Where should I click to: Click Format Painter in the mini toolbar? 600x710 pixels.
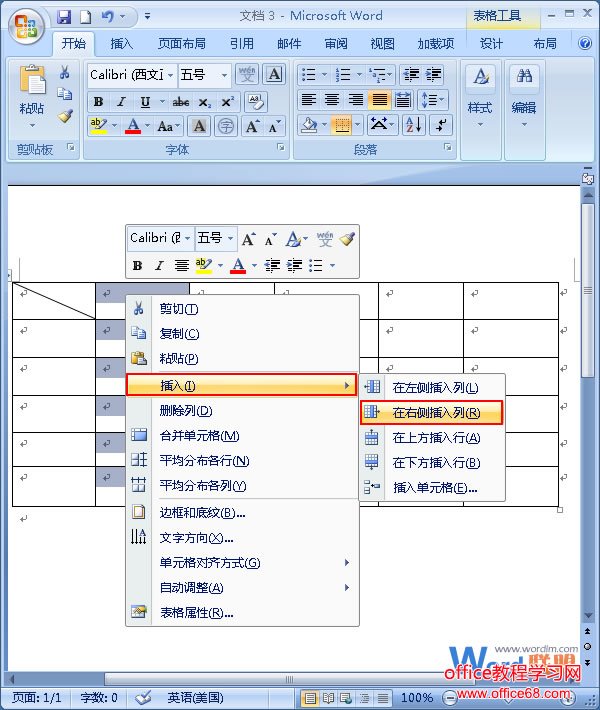(347, 239)
